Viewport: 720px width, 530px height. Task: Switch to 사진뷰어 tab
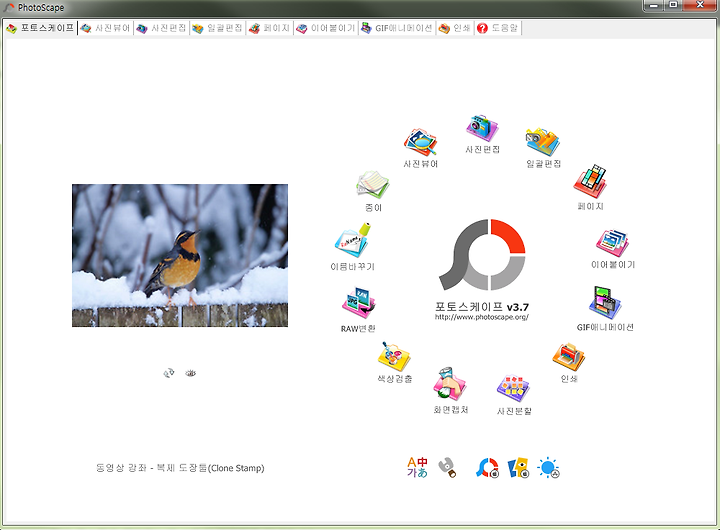(106, 28)
